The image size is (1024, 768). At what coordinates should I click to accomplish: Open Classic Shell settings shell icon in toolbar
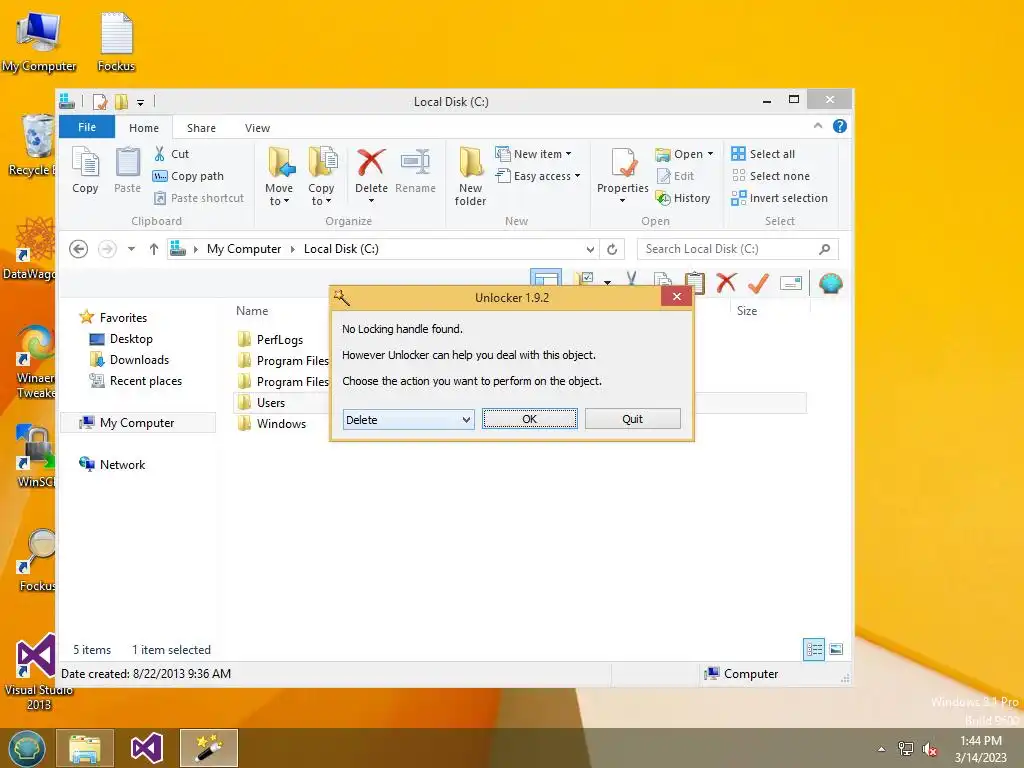(x=830, y=283)
